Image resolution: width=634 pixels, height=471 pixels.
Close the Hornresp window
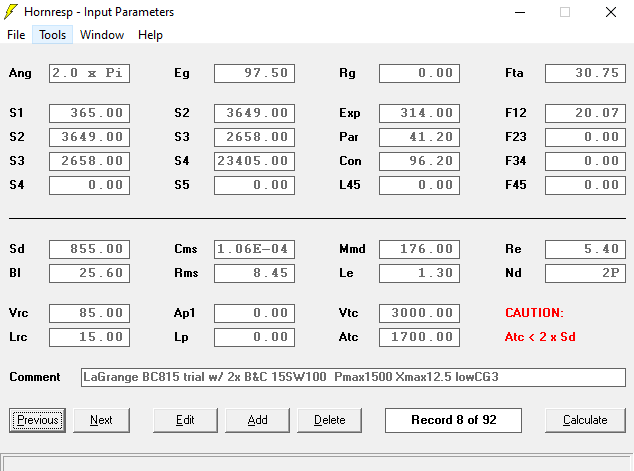pos(611,12)
